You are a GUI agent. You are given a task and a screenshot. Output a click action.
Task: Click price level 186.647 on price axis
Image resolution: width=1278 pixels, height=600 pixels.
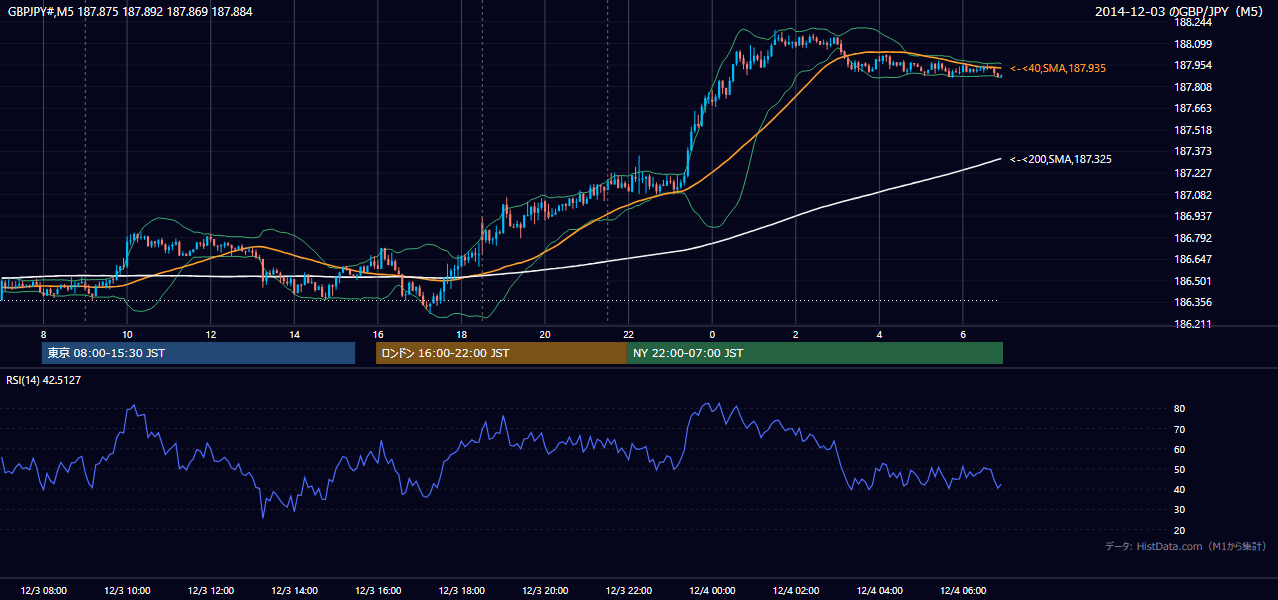click(1194, 259)
